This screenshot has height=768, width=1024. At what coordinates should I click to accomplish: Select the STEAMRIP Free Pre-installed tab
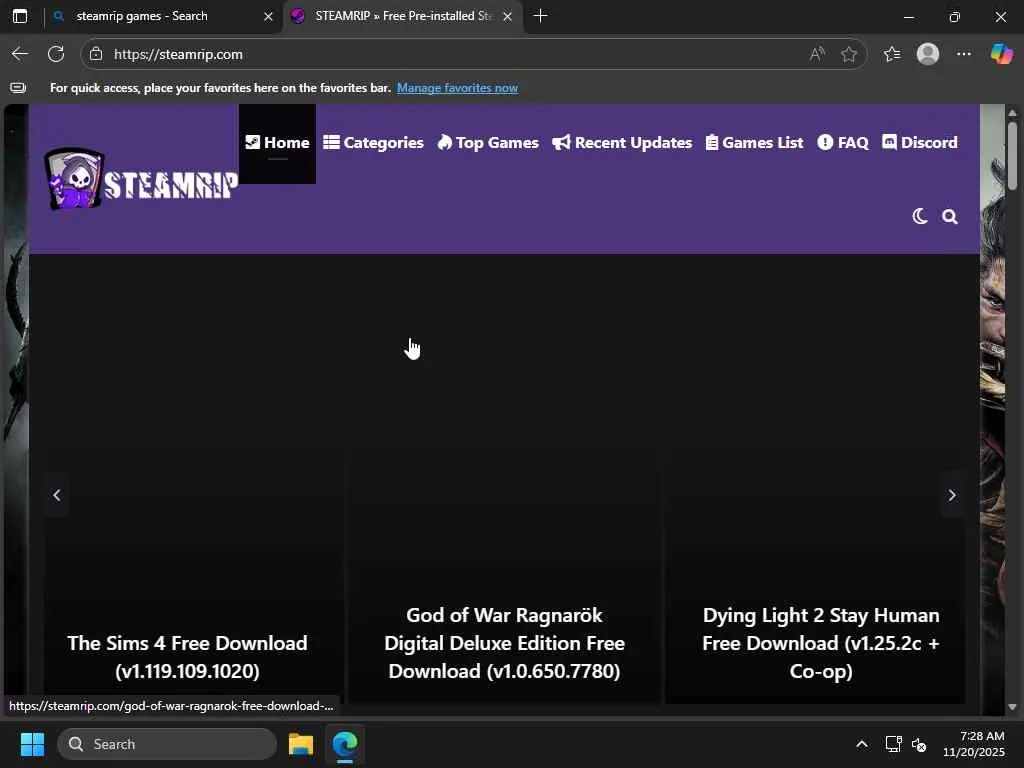(x=403, y=16)
